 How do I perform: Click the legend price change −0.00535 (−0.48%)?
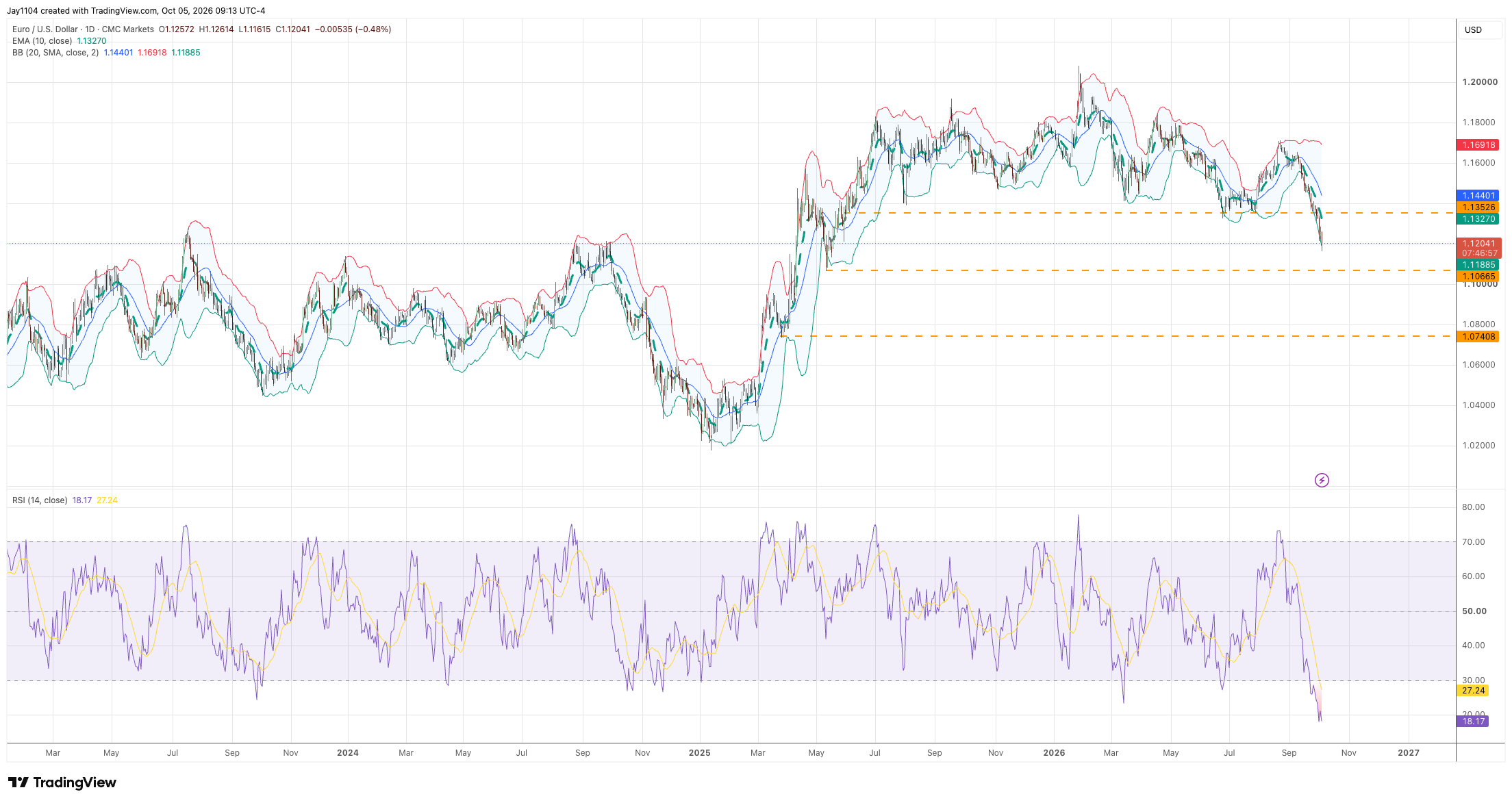353,29
